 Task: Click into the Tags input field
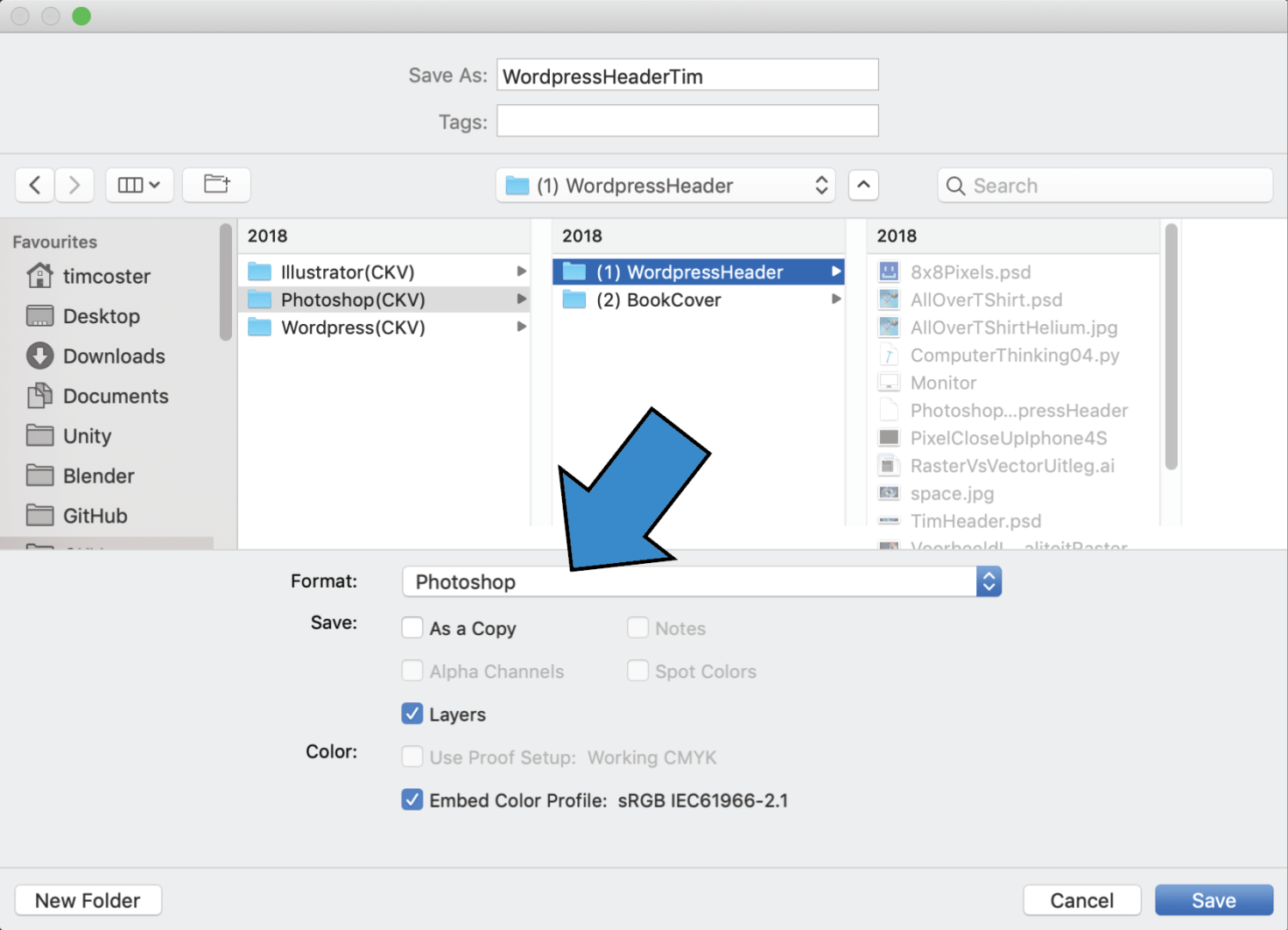pos(687,121)
